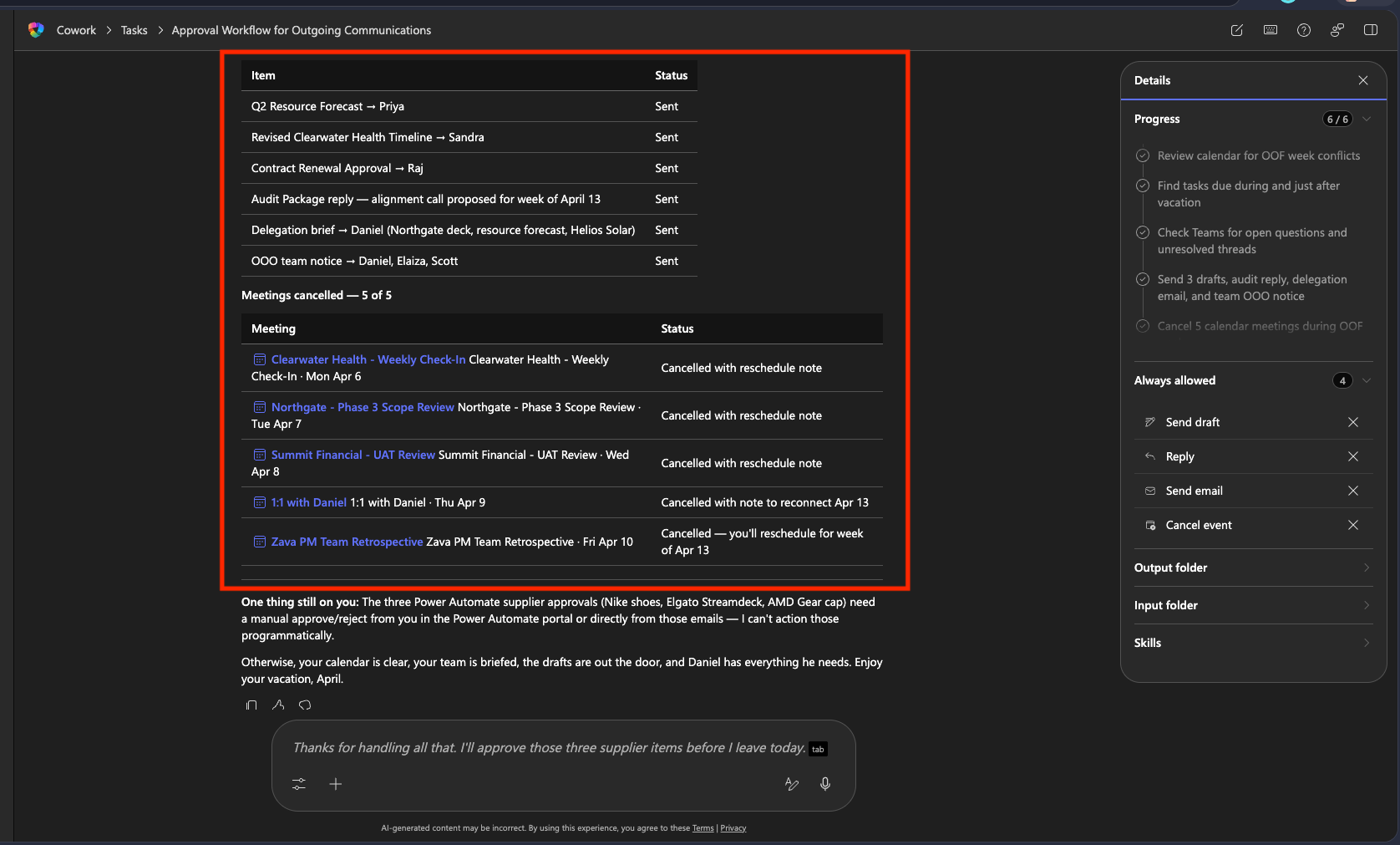The image size is (1400, 845).
Task: Start dictation with the microphone icon
Action: click(x=825, y=784)
